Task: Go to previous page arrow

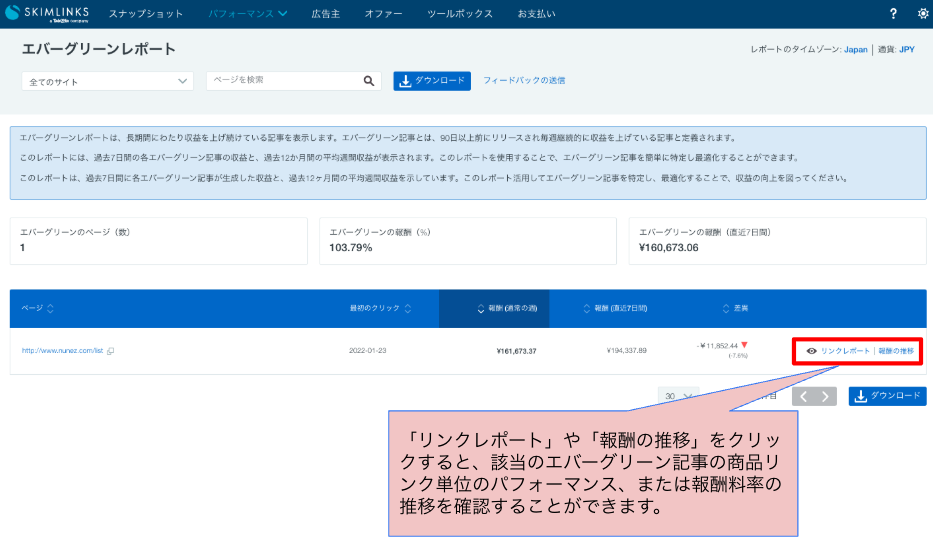Action: tap(803, 396)
